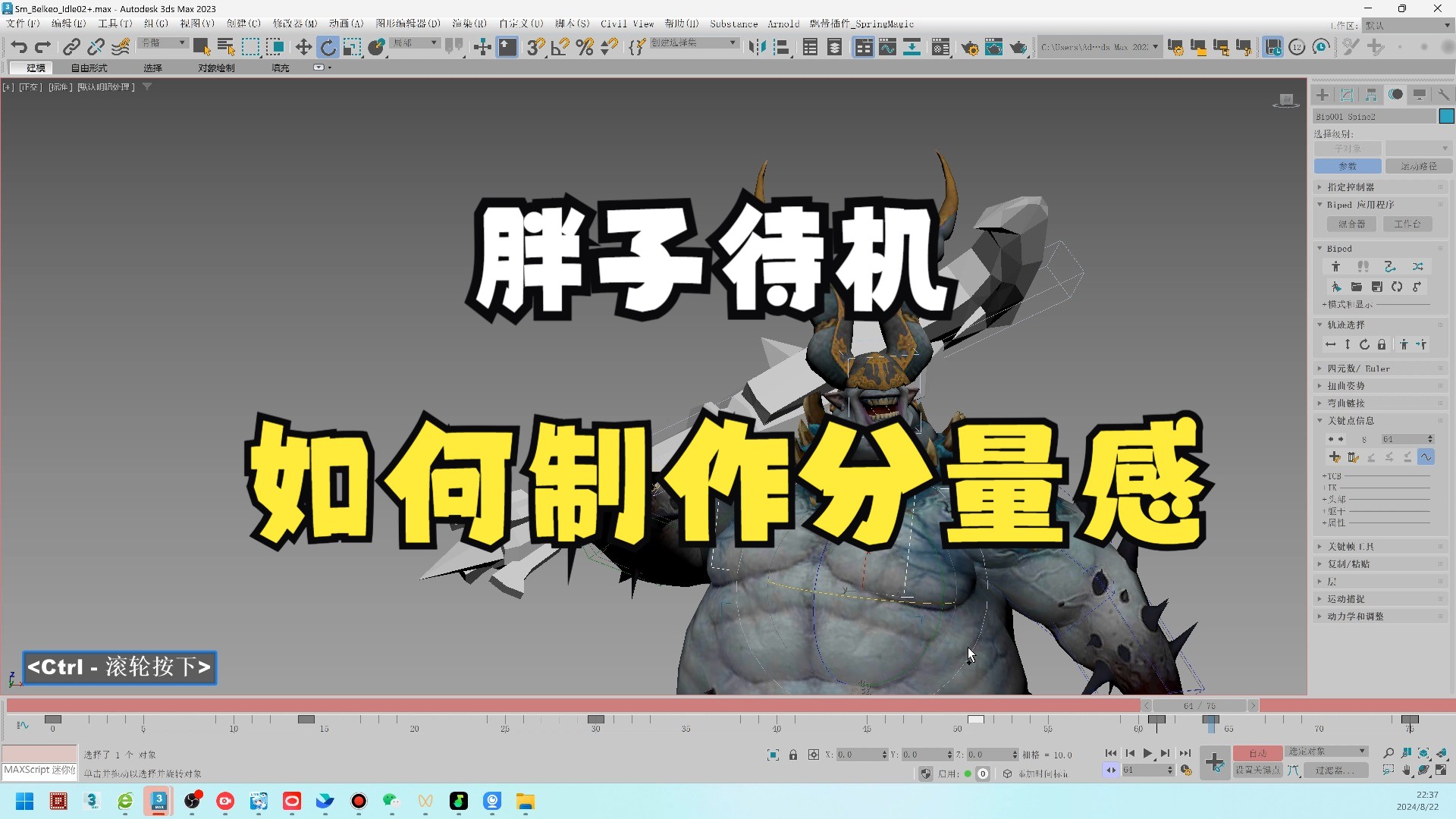Toggle Key Mode next to frame field
Viewport: 1456px width, 819px height.
[x=1111, y=770]
